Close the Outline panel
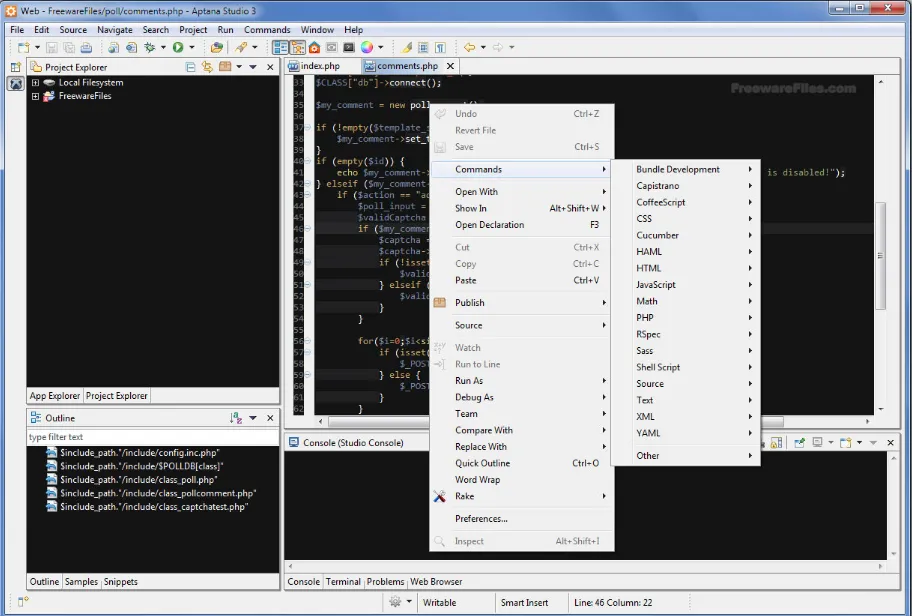The width and height of the screenshot is (912, 616). [270, 418]
